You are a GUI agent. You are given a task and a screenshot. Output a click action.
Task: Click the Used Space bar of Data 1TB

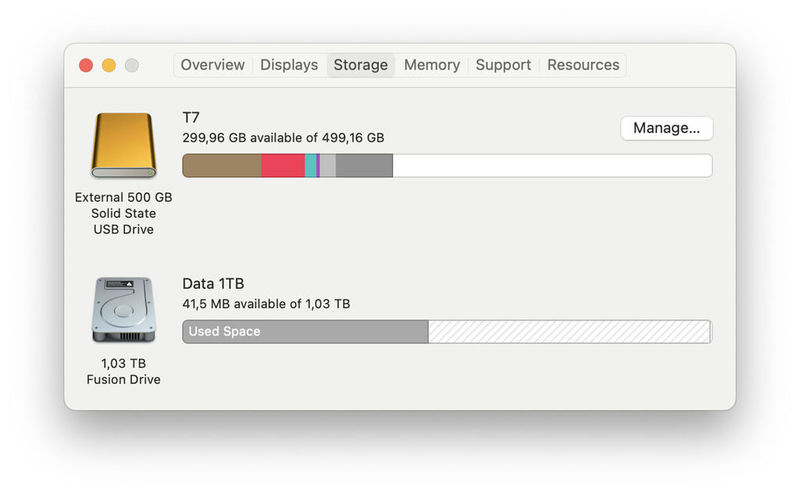point(305,332)
